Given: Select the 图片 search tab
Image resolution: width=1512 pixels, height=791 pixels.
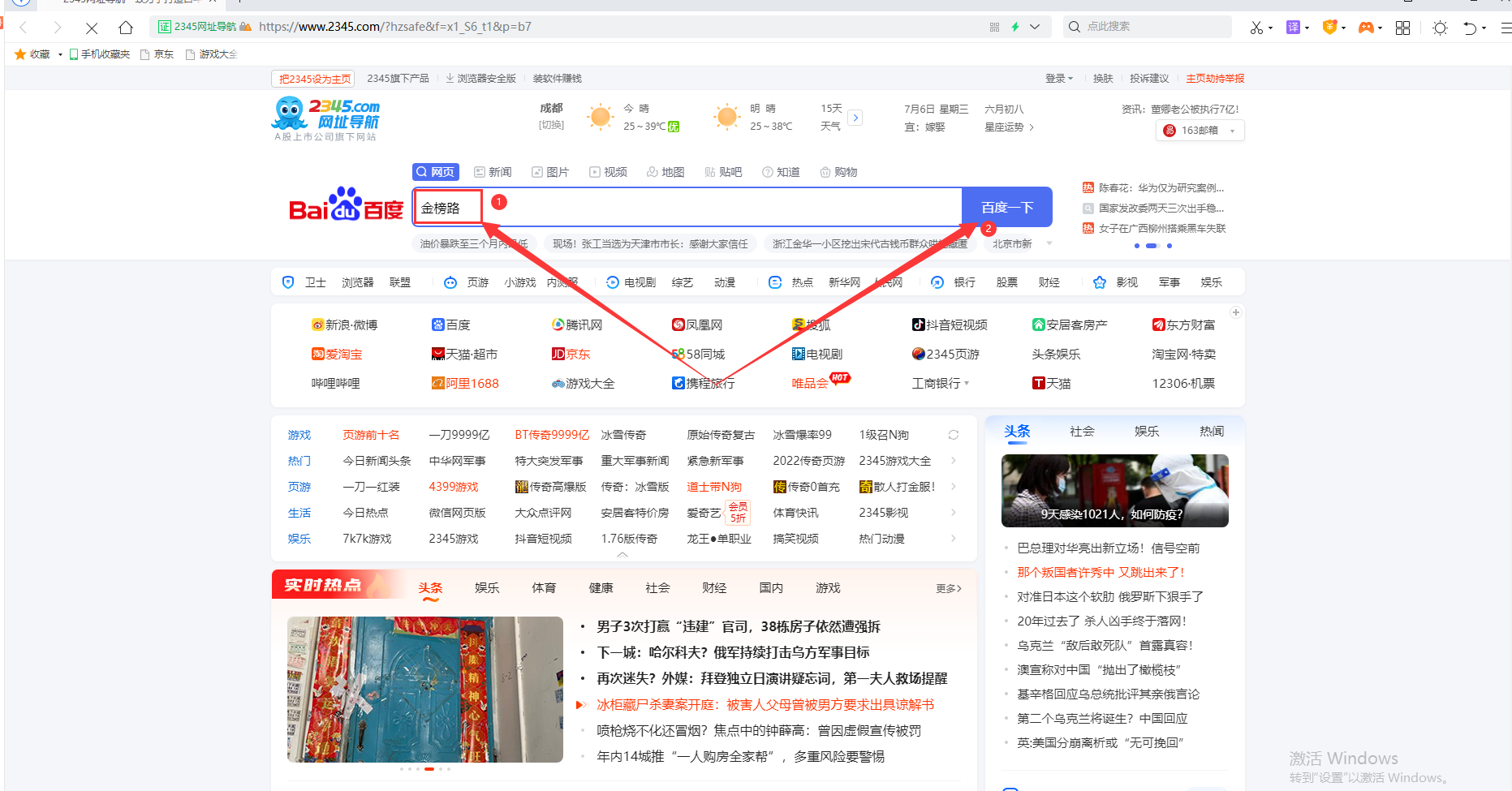Looking at the screenshot, I should (x=550, y=172).
